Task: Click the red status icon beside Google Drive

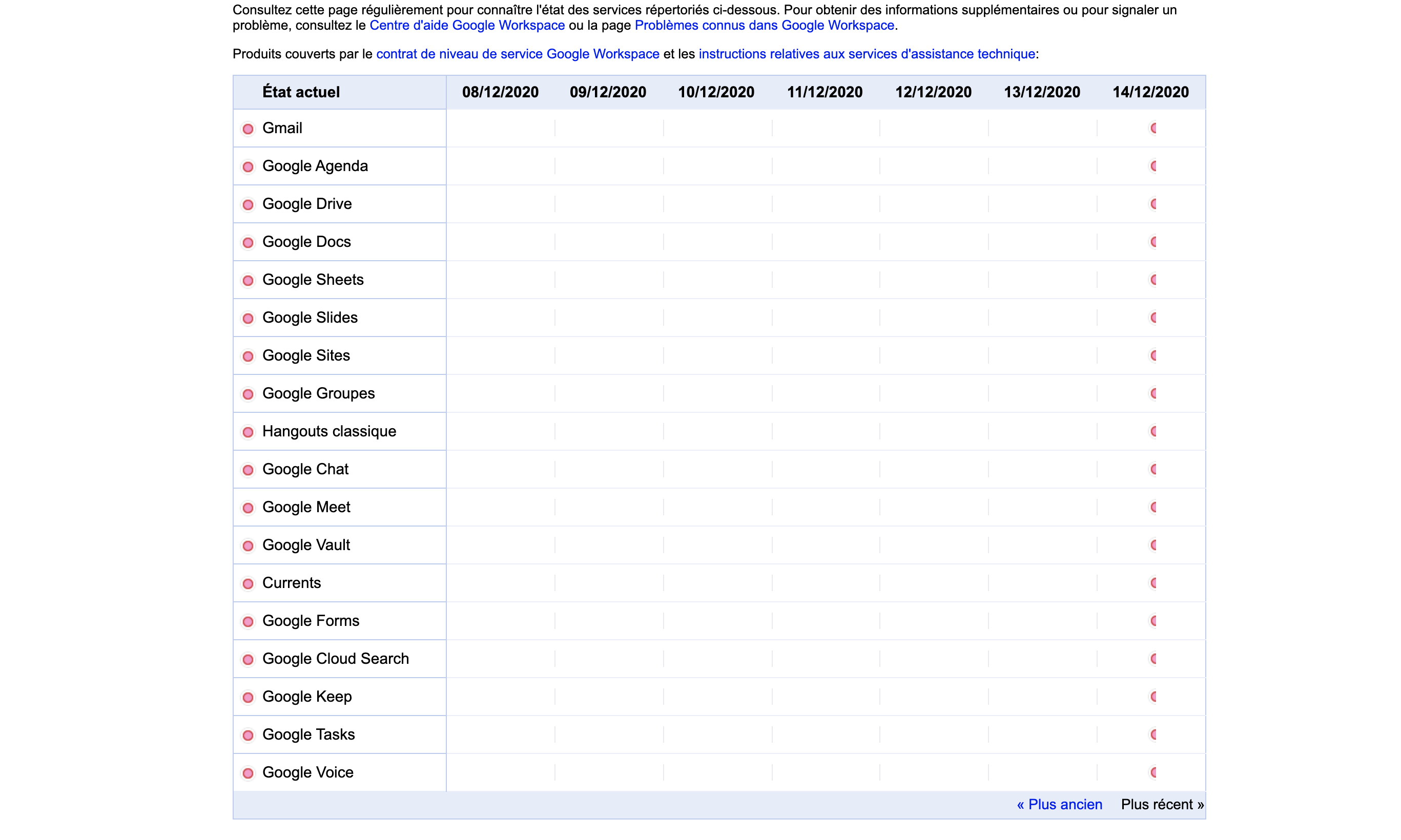Action: pos(248,205)
